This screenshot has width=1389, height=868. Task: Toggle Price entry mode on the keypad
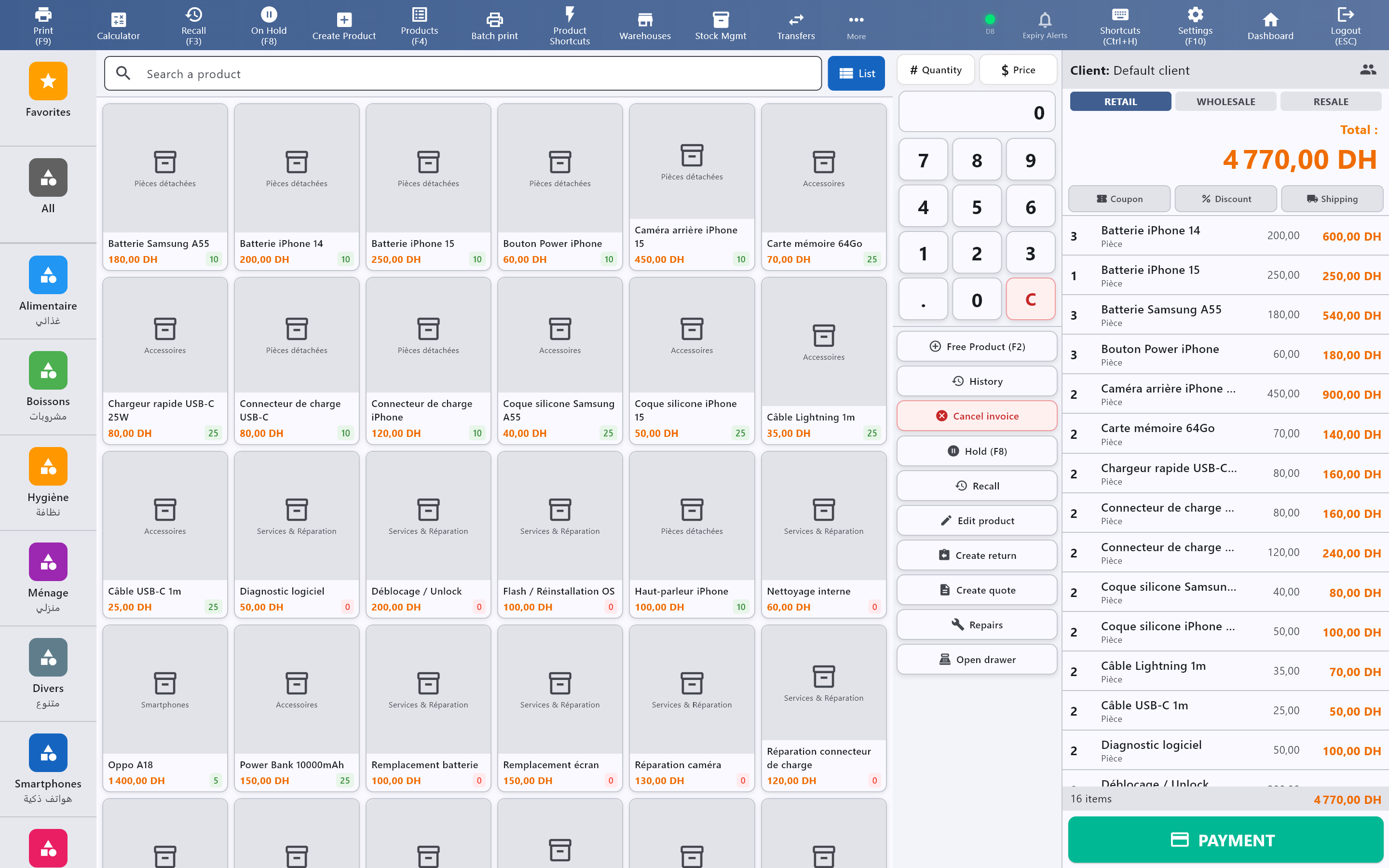(x=1018, y=69)
